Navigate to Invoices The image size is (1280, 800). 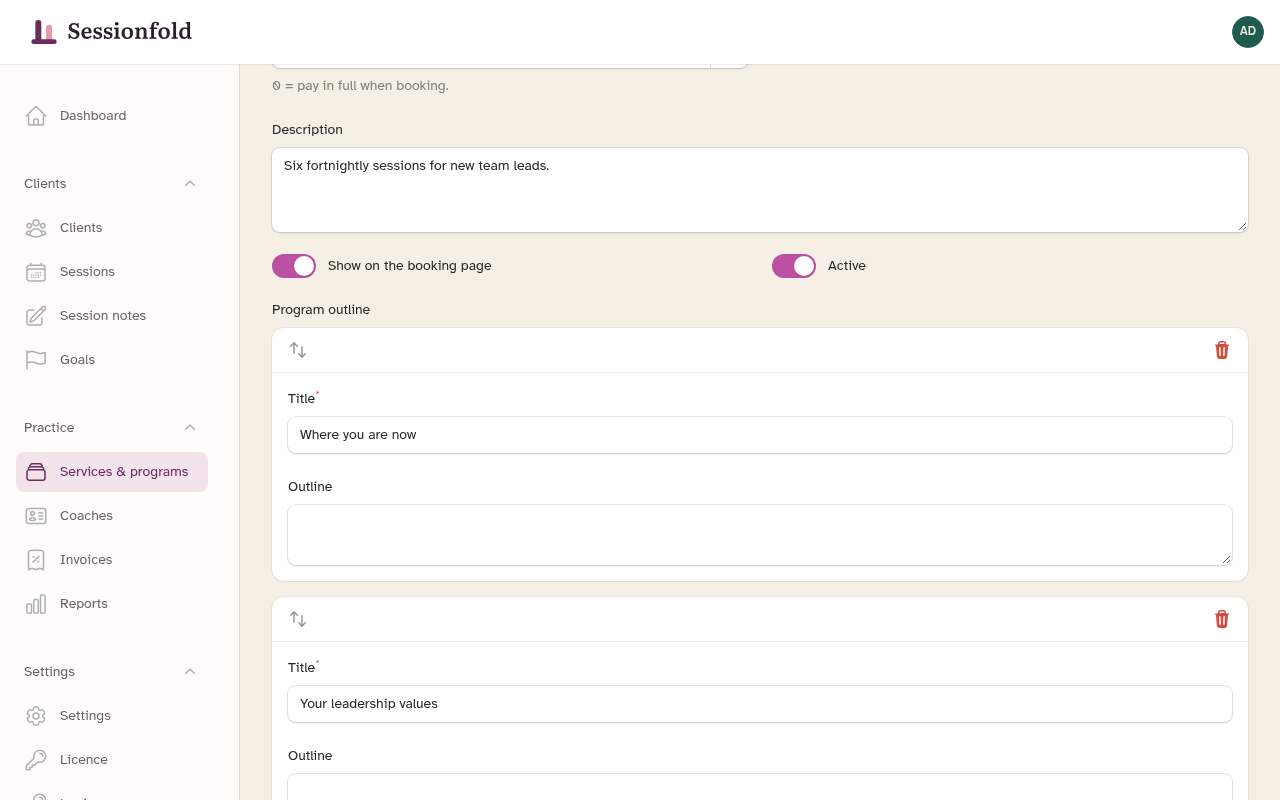(x=112, y=560)
